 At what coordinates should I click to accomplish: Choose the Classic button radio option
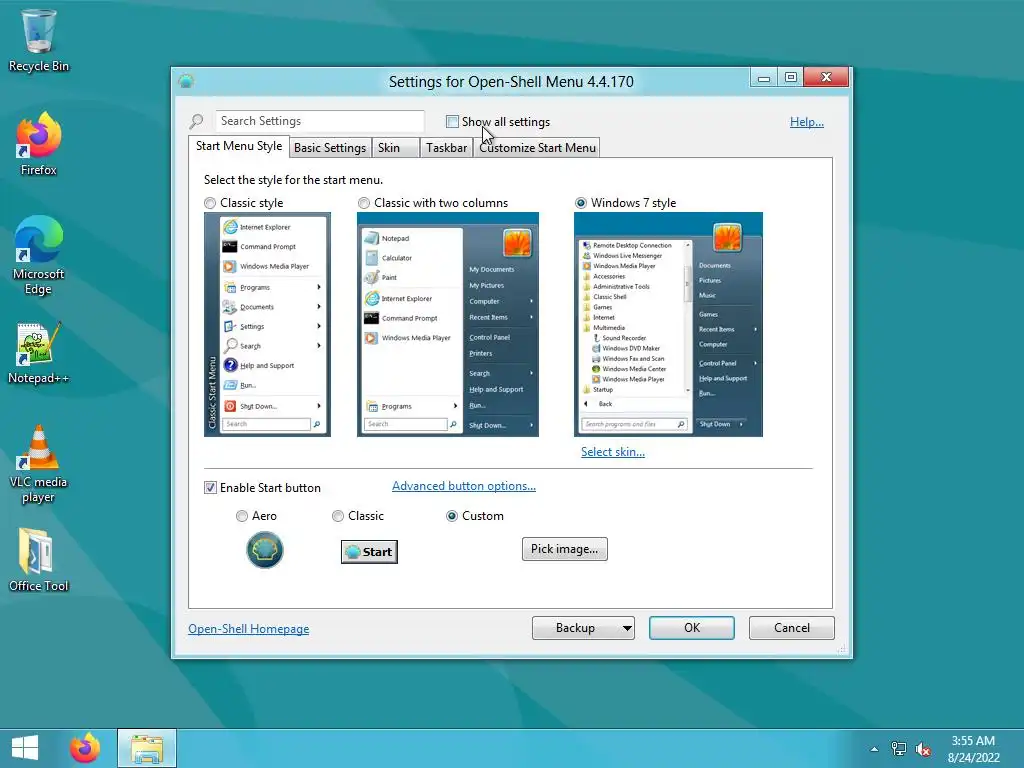[338, 516]
